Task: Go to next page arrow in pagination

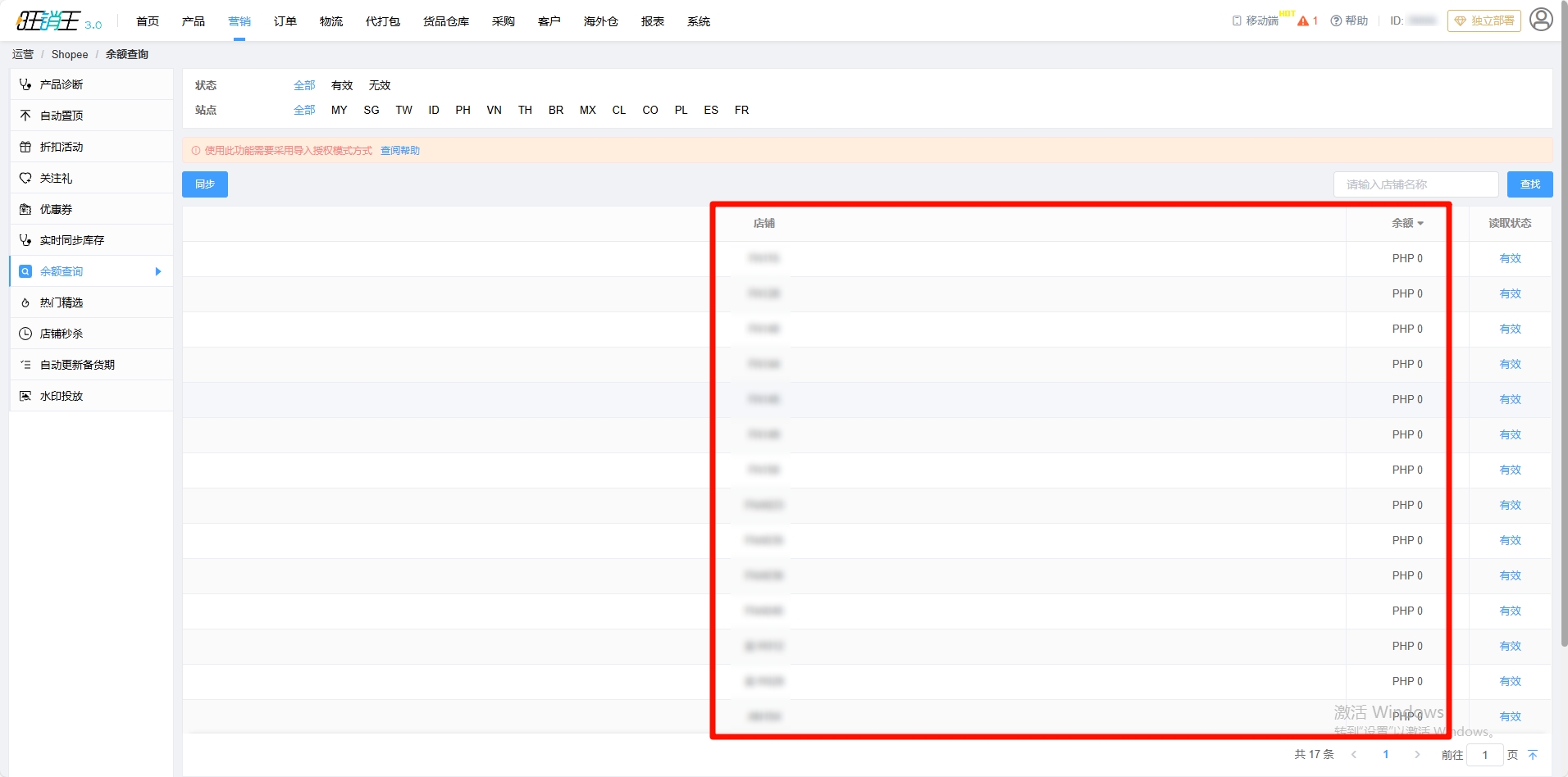Action: tap(1417, 755)
